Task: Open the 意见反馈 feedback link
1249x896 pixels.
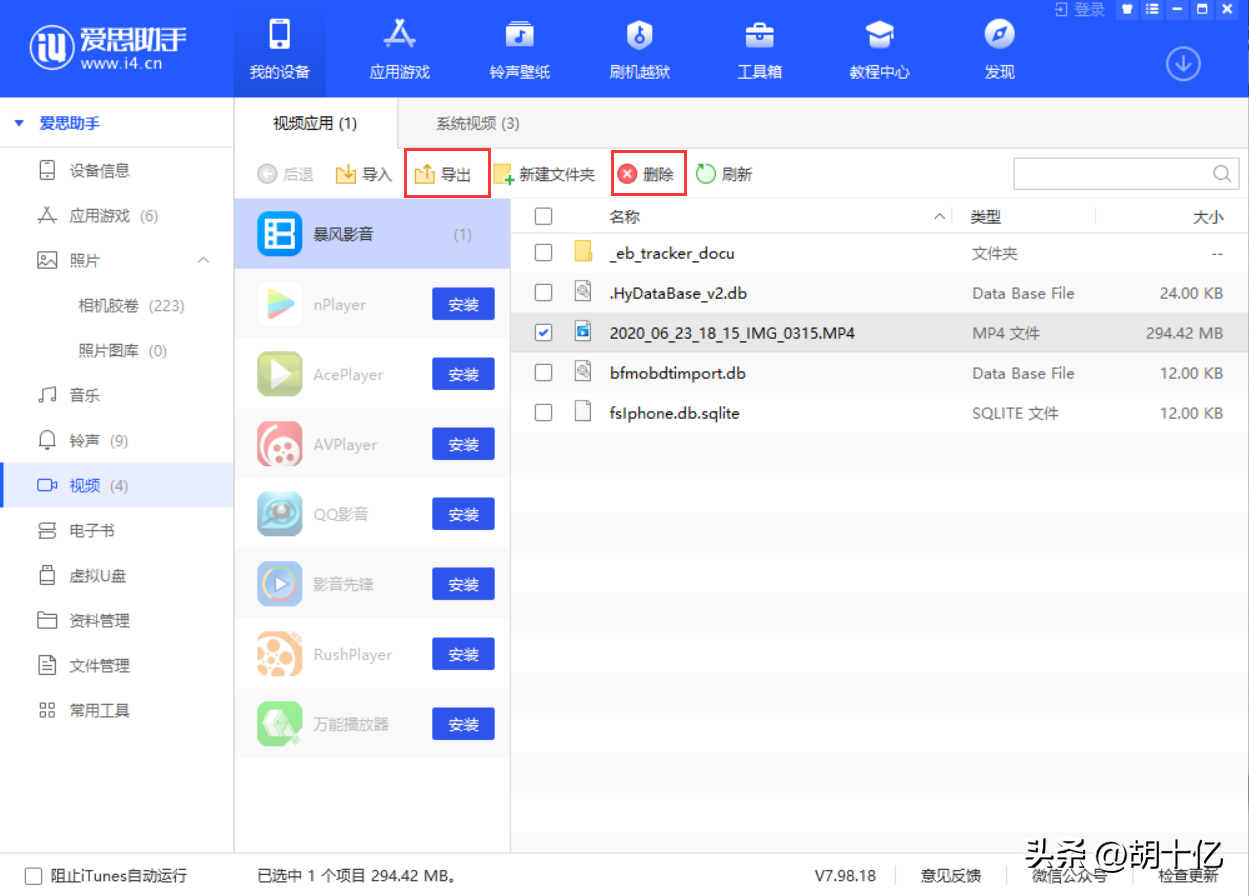Action: (950, 875)
